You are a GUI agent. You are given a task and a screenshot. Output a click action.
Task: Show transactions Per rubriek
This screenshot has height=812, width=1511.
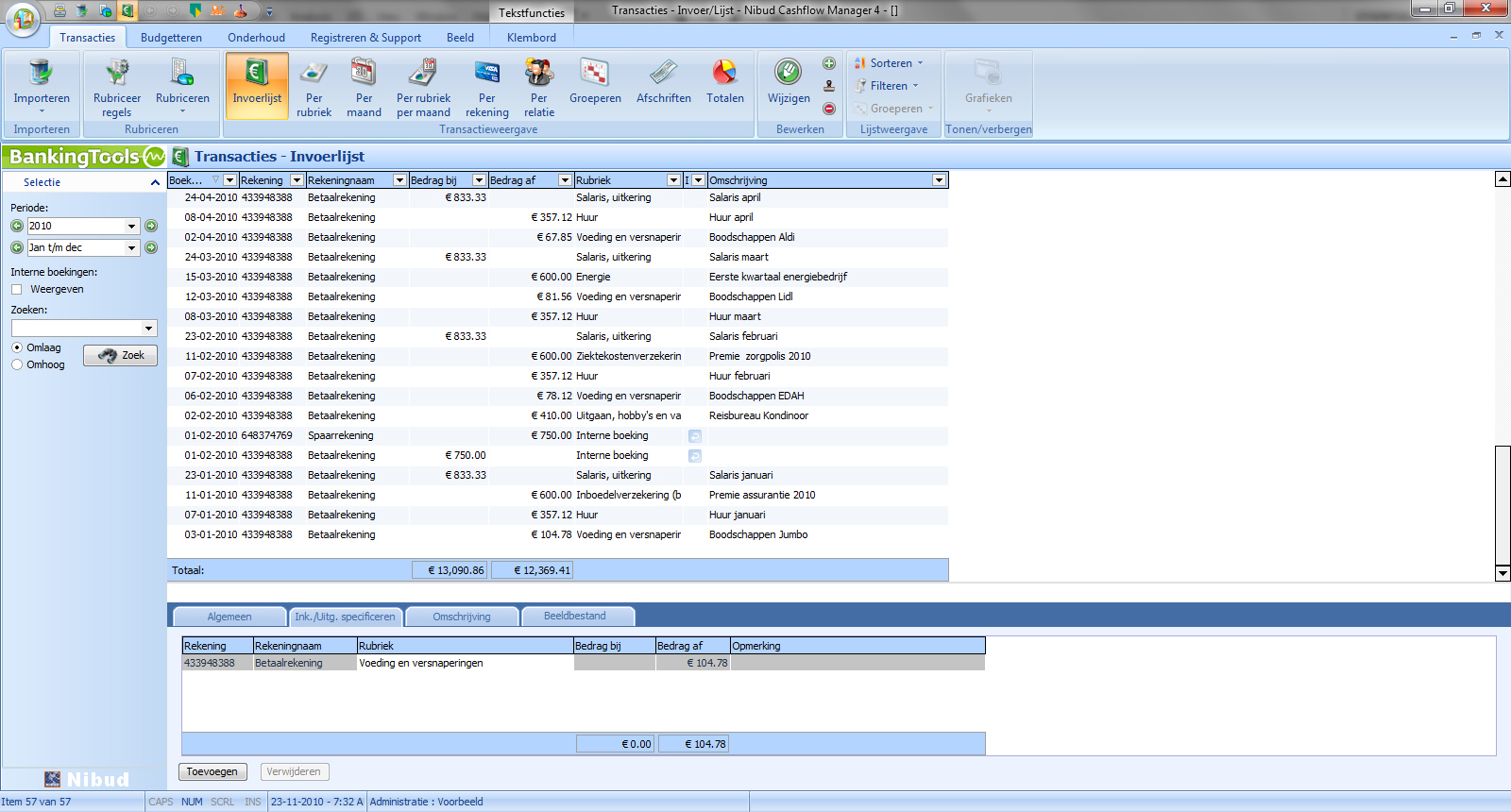click(314, 86)
